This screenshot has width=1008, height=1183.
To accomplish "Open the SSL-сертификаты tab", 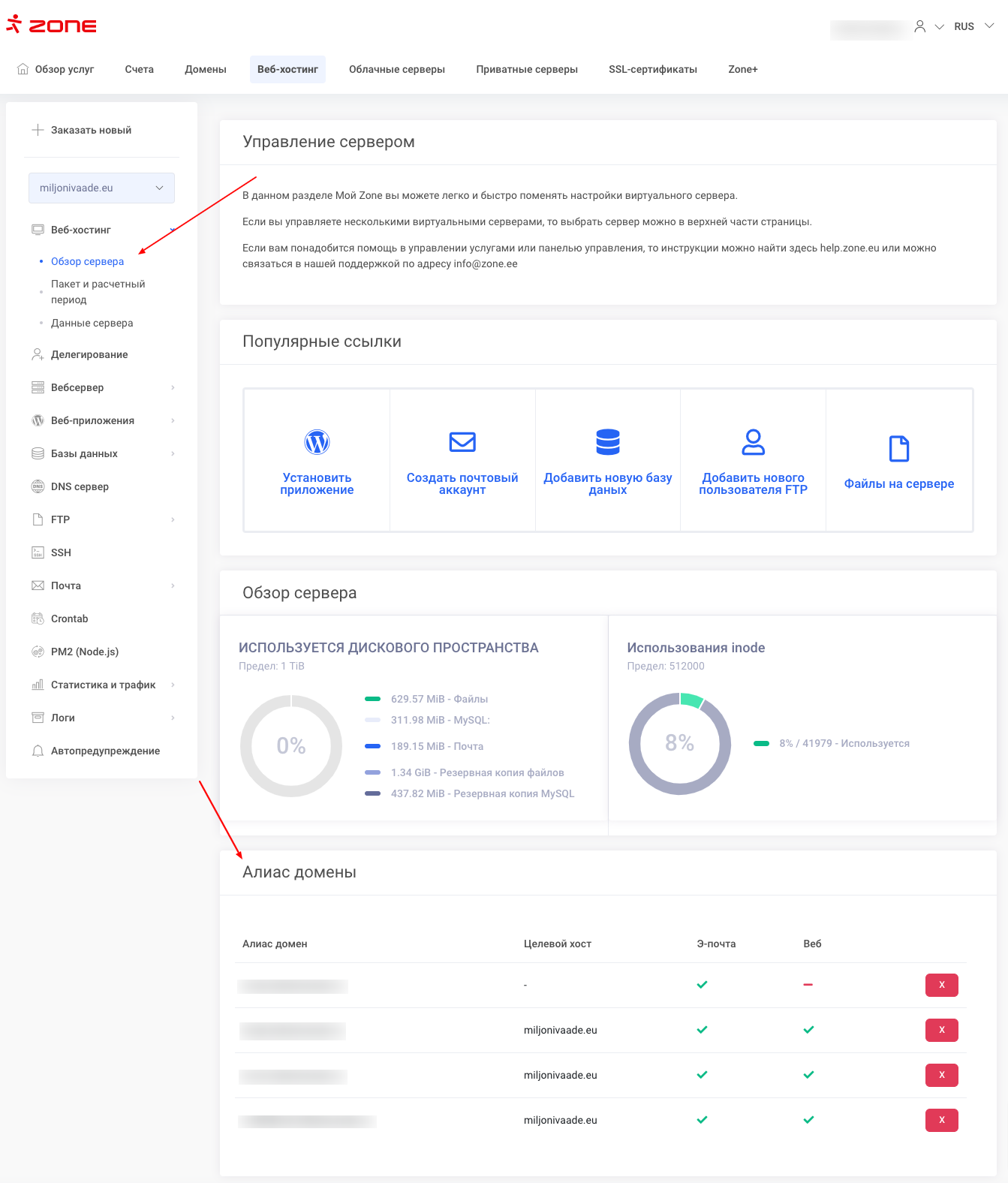I will click(652, 69).
